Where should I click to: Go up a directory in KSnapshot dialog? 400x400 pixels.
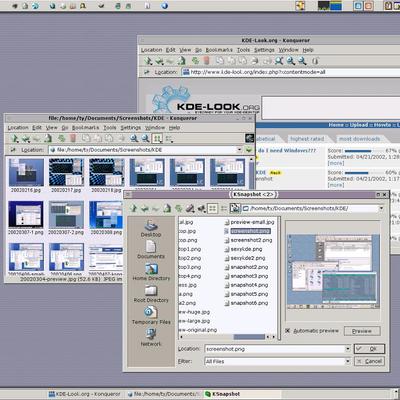coord(134,209)
